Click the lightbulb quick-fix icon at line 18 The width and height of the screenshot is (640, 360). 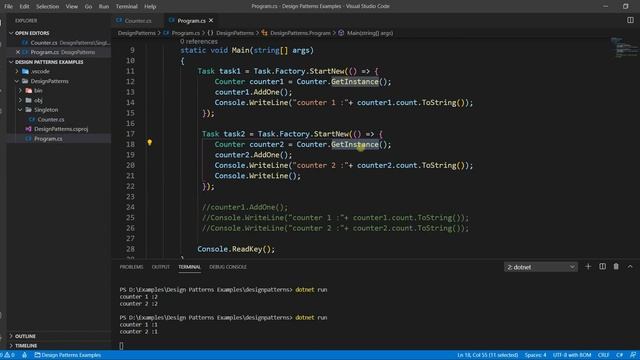(150, 142)
